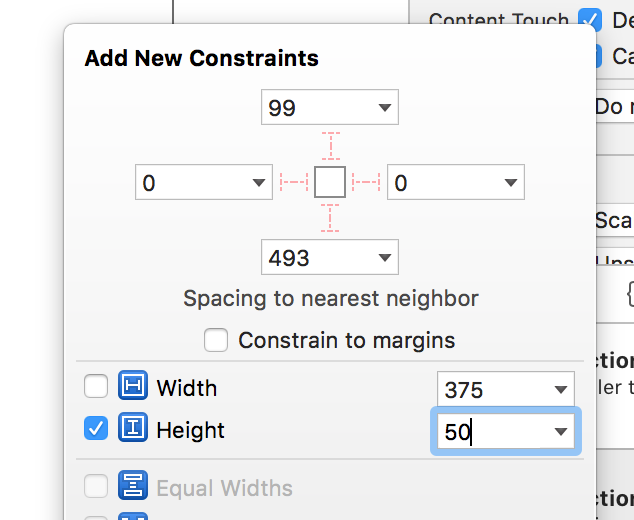This screenshot has width=634, height=520.
Task: Click the Width constraint icon
Action: click(133, 385)
